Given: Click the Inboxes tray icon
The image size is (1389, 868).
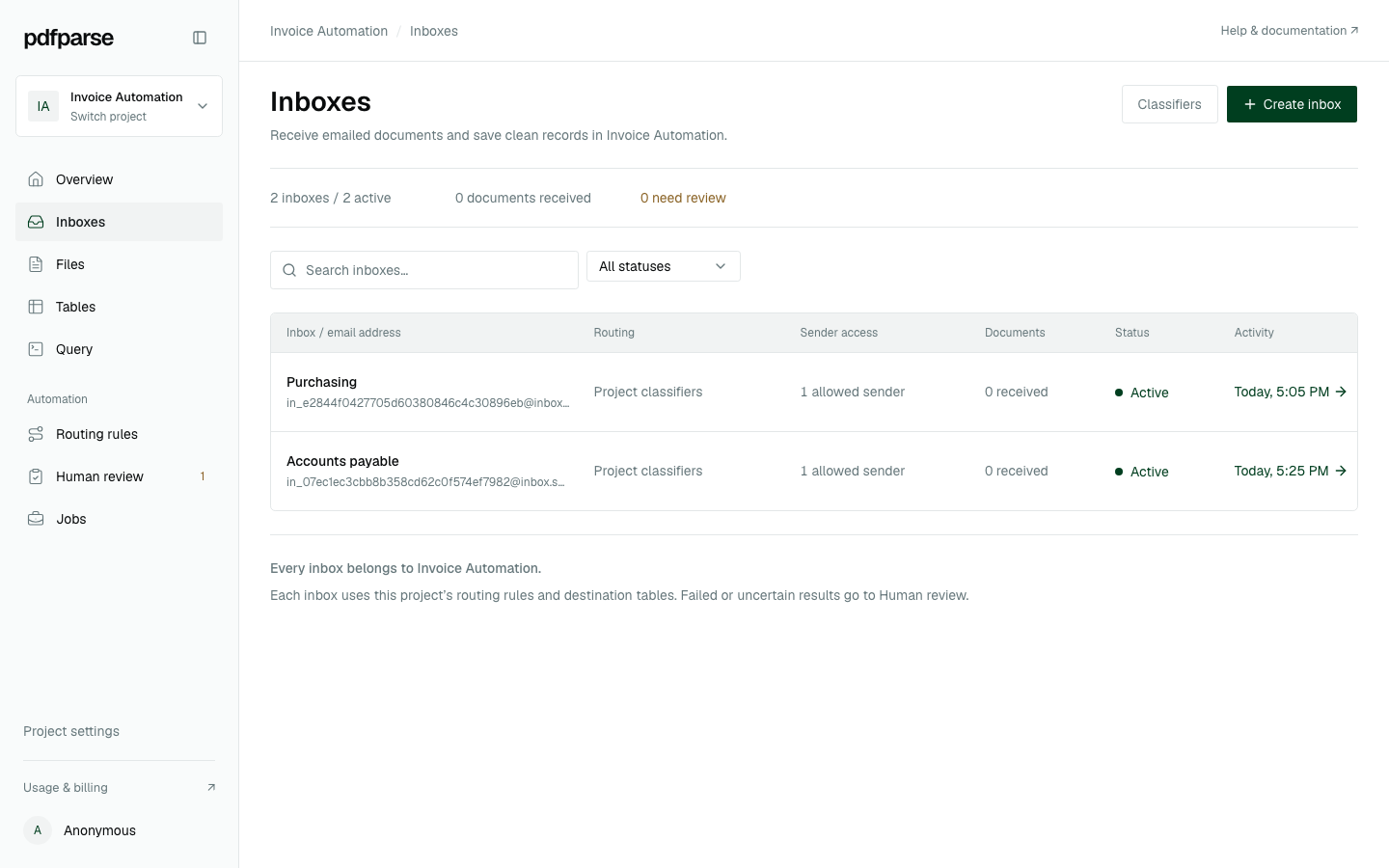Looking at the screenshot, I should (x=36, y=222).
